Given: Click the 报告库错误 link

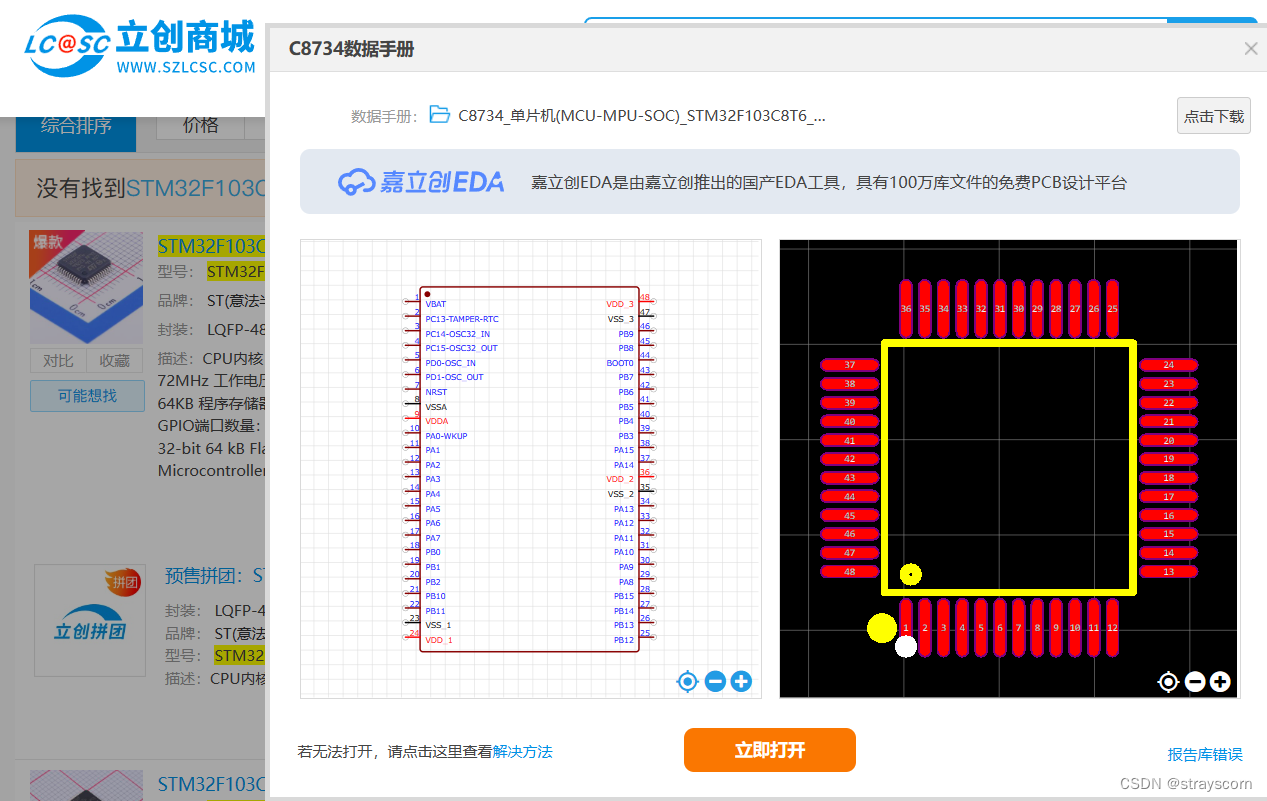Looking at the screenshot, I should [x=1205, y=754].
